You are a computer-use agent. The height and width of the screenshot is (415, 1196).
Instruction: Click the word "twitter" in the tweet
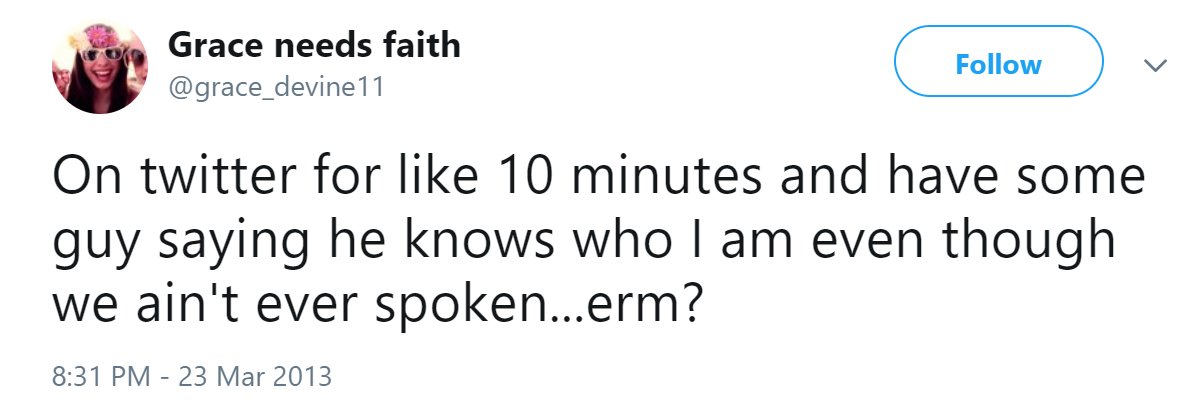point(219,175)
